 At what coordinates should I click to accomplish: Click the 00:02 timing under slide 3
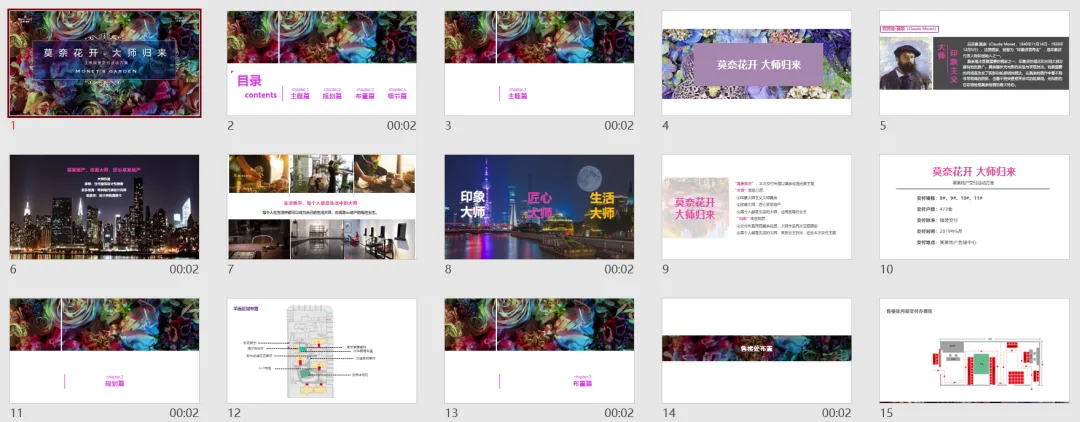(619, 126)
